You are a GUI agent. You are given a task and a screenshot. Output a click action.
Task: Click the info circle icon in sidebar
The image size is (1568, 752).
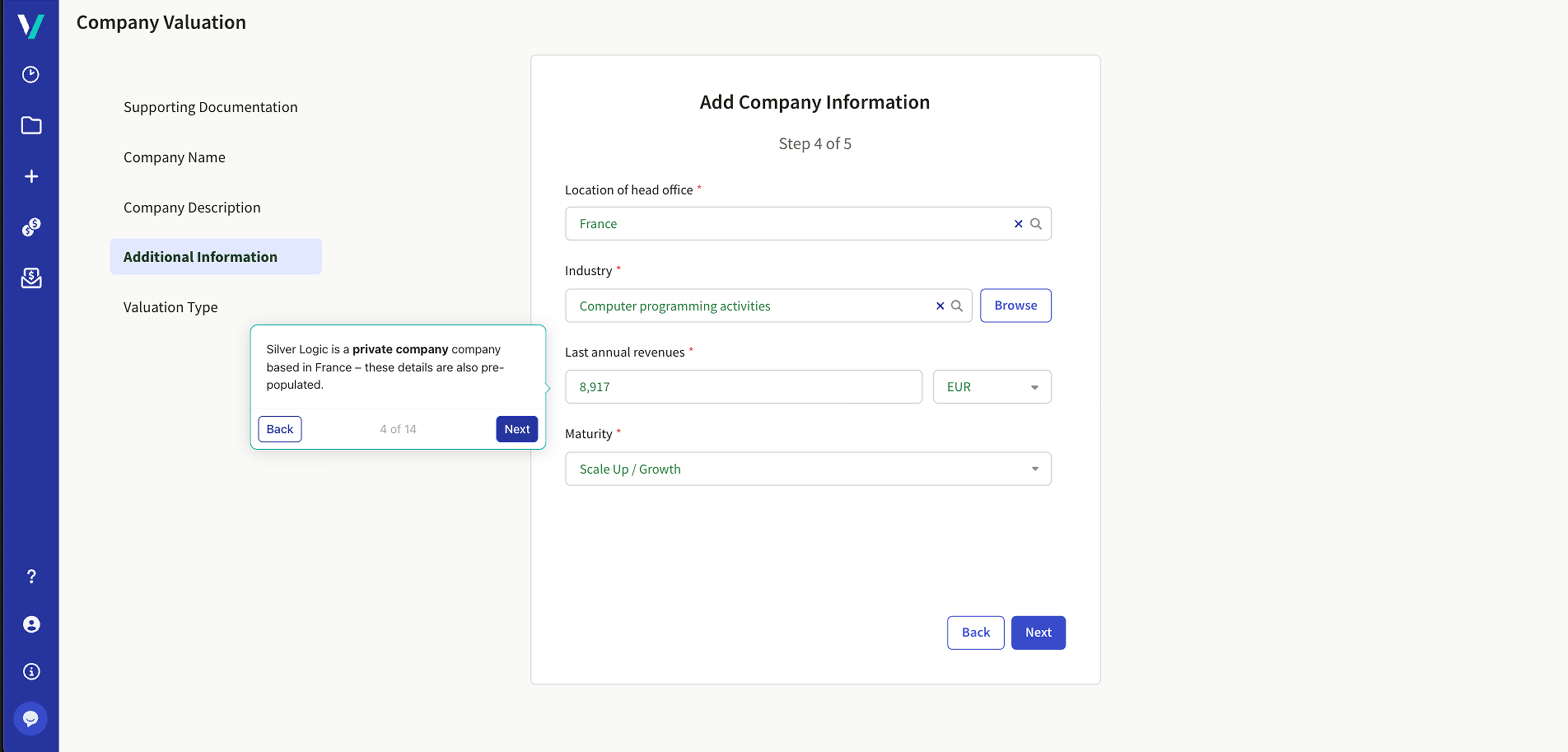tap(31, 672)
